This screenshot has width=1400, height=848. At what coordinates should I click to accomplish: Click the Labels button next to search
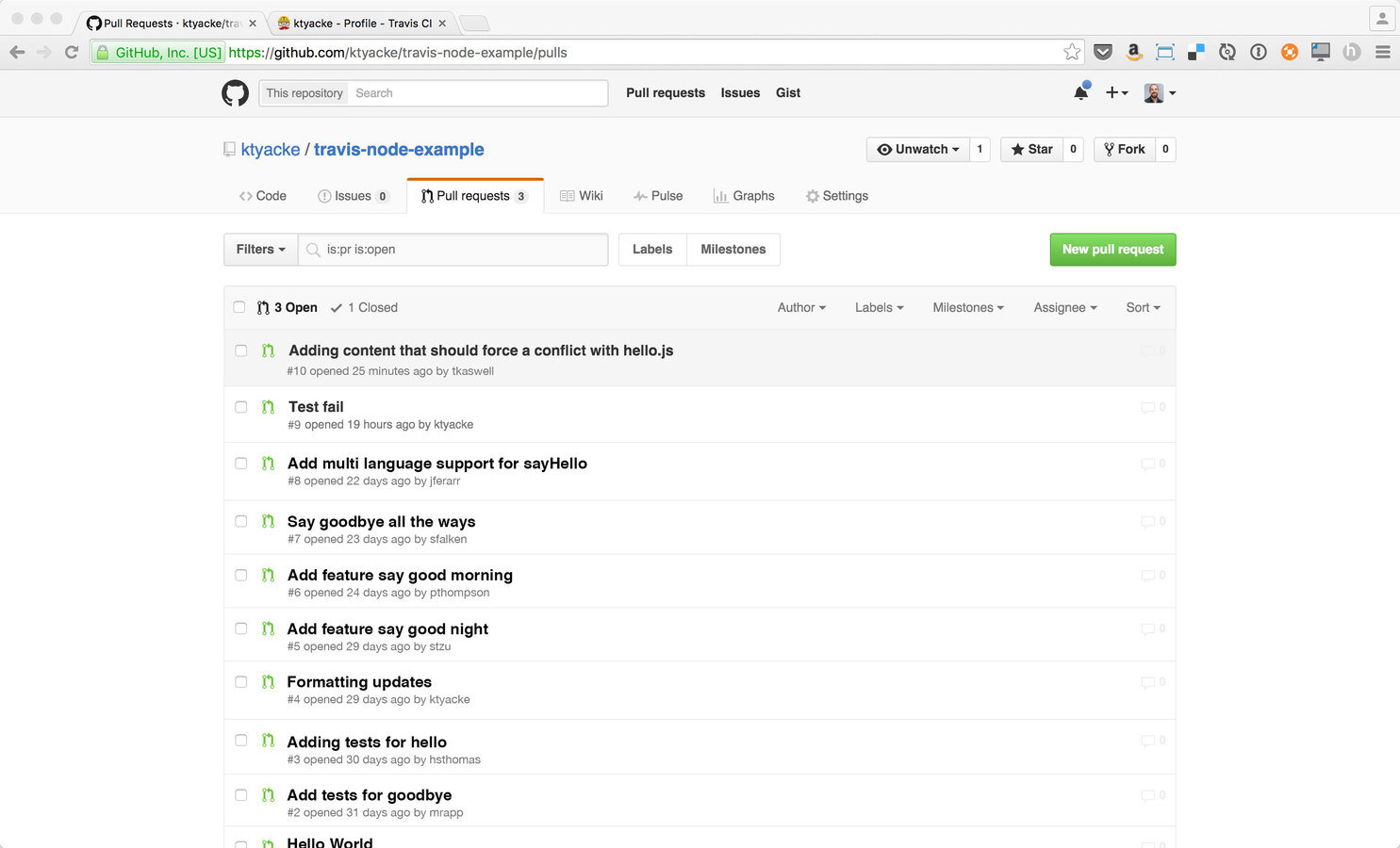[652, 250]
